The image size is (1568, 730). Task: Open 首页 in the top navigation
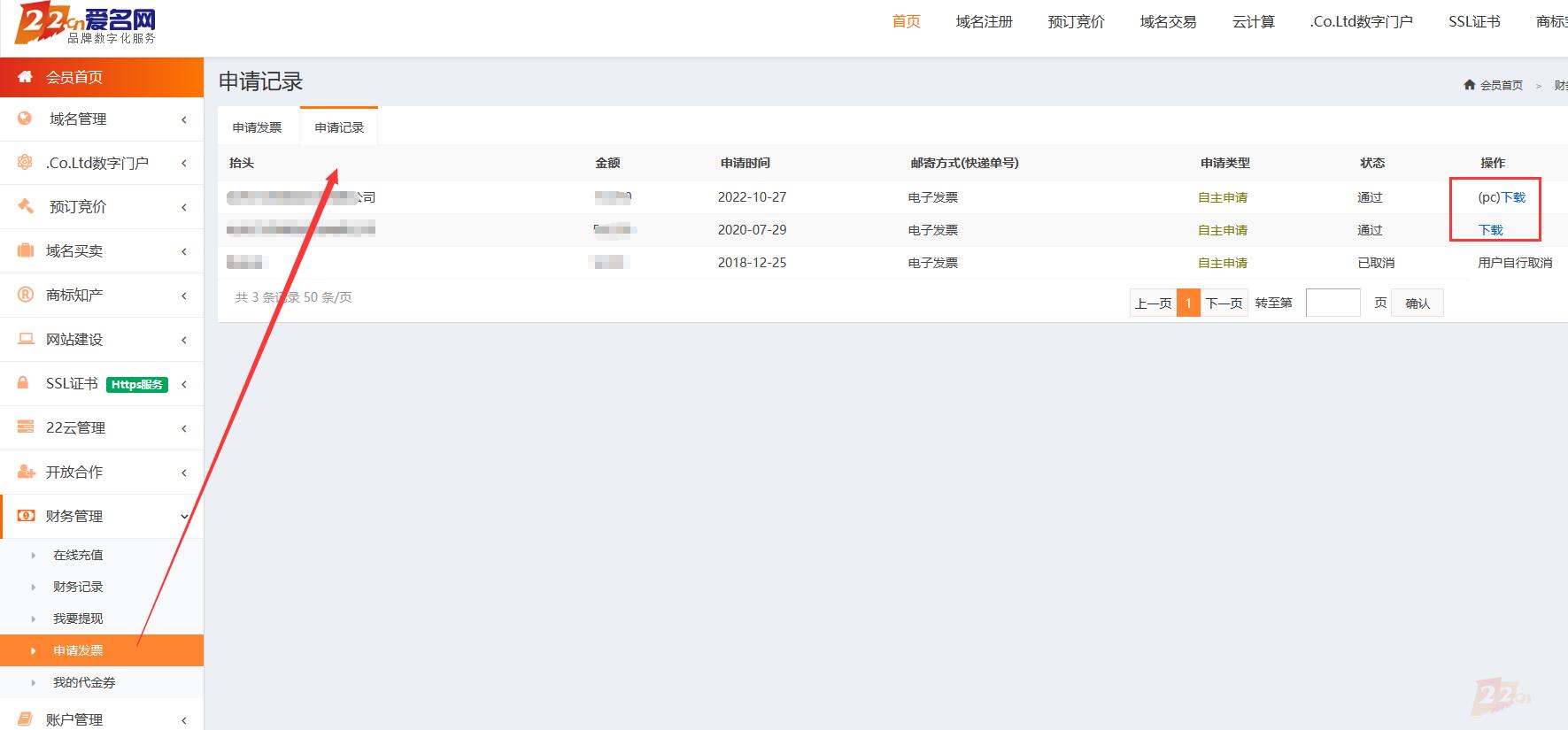click(x=907, y=21)
